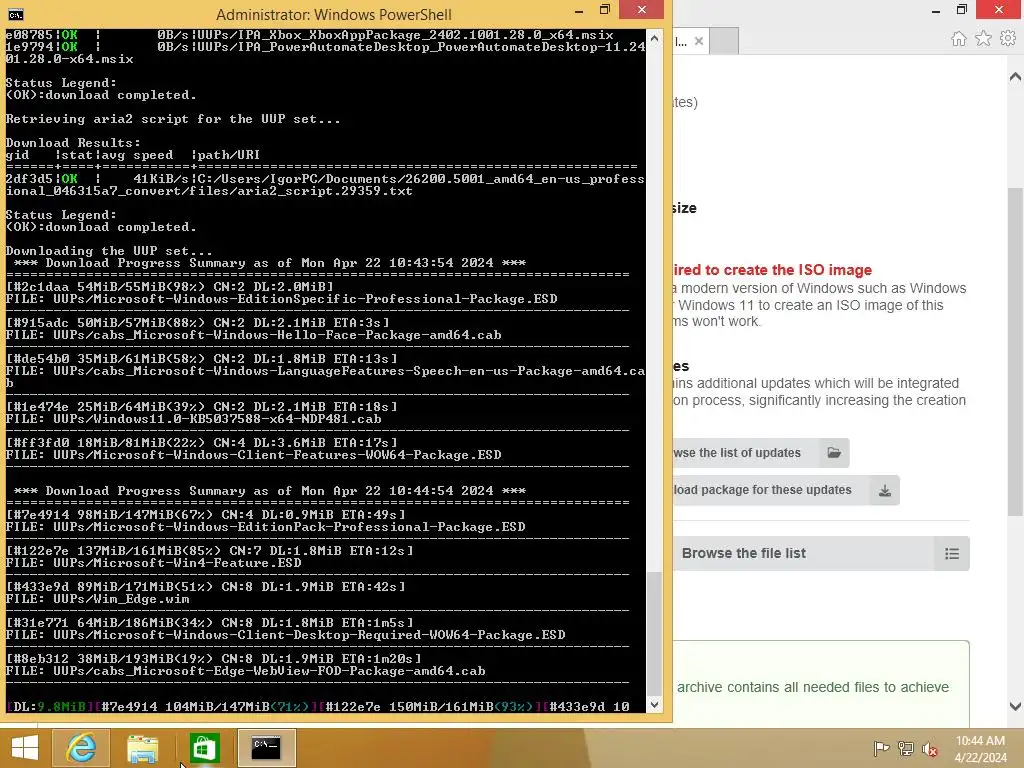This screenshot has width=1024, height=768.
Task: Open the network tray icon
Action: click(906, 748)
